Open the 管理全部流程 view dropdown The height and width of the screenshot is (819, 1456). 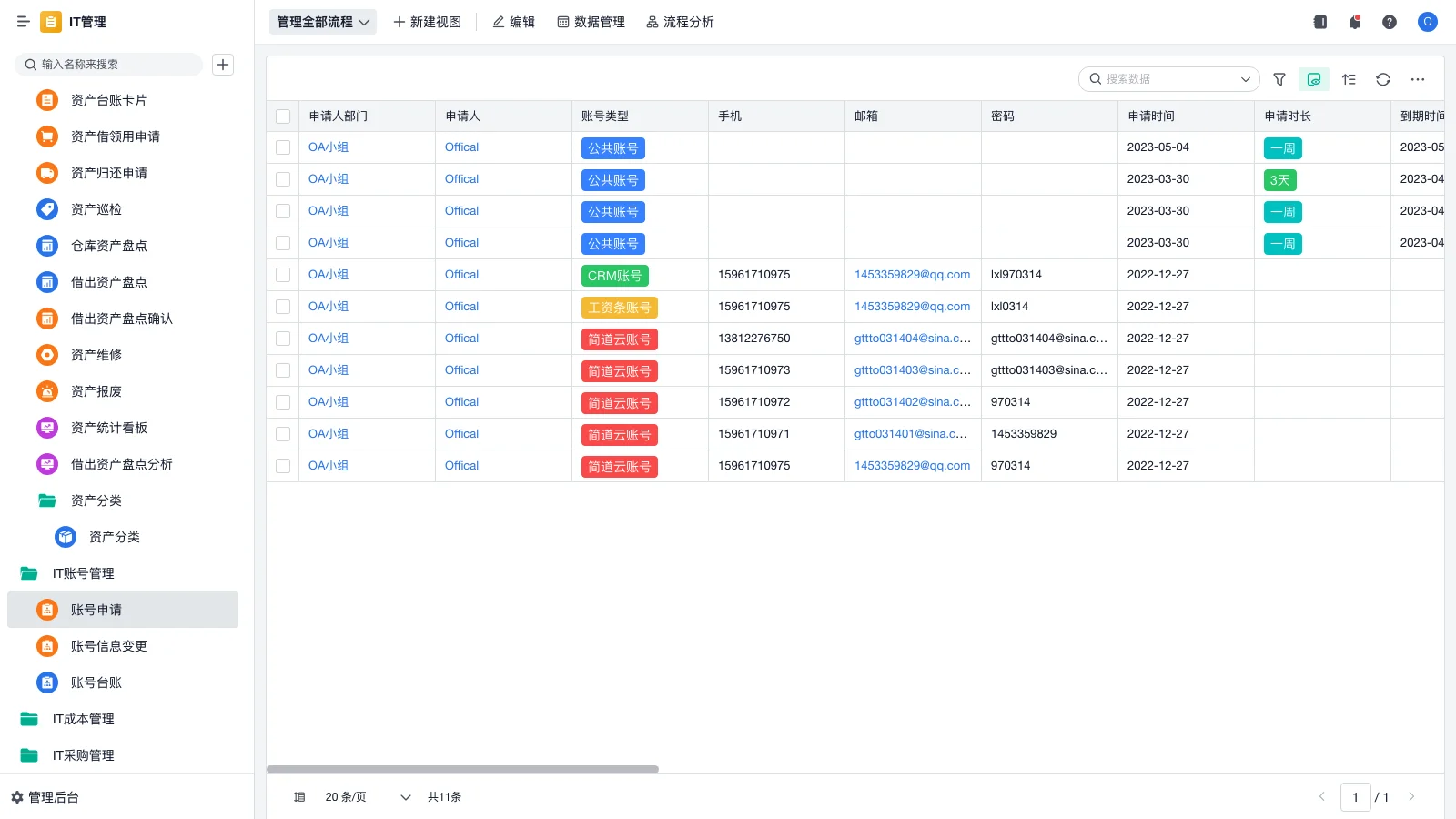[x=323, y=22]
